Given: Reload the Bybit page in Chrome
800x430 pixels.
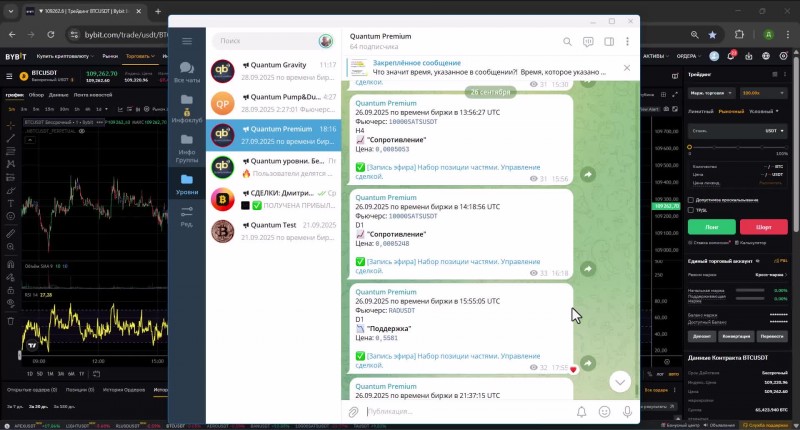Looking at the screenshot, I should pos(51,35).
